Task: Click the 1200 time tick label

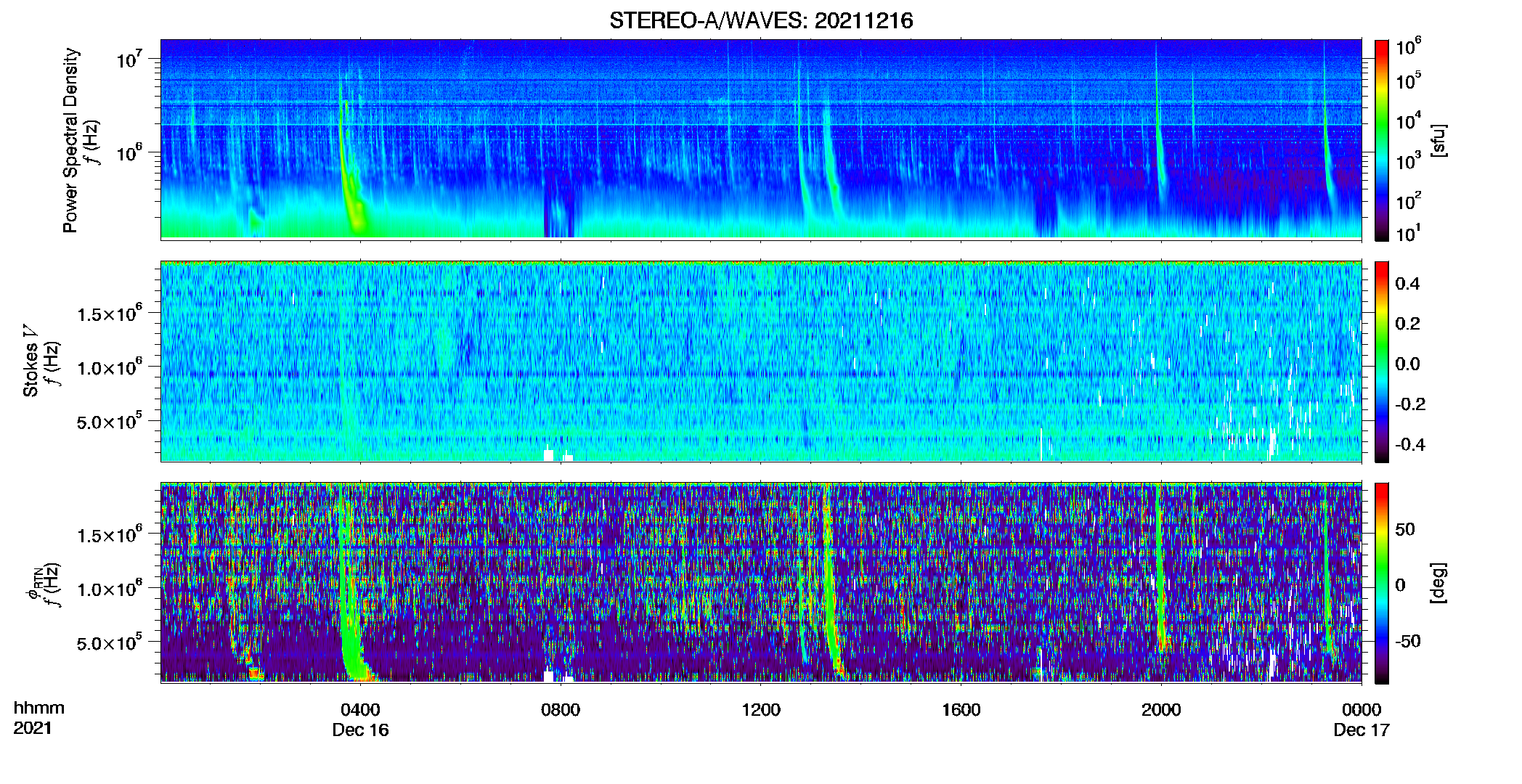Action: [761, 710]
